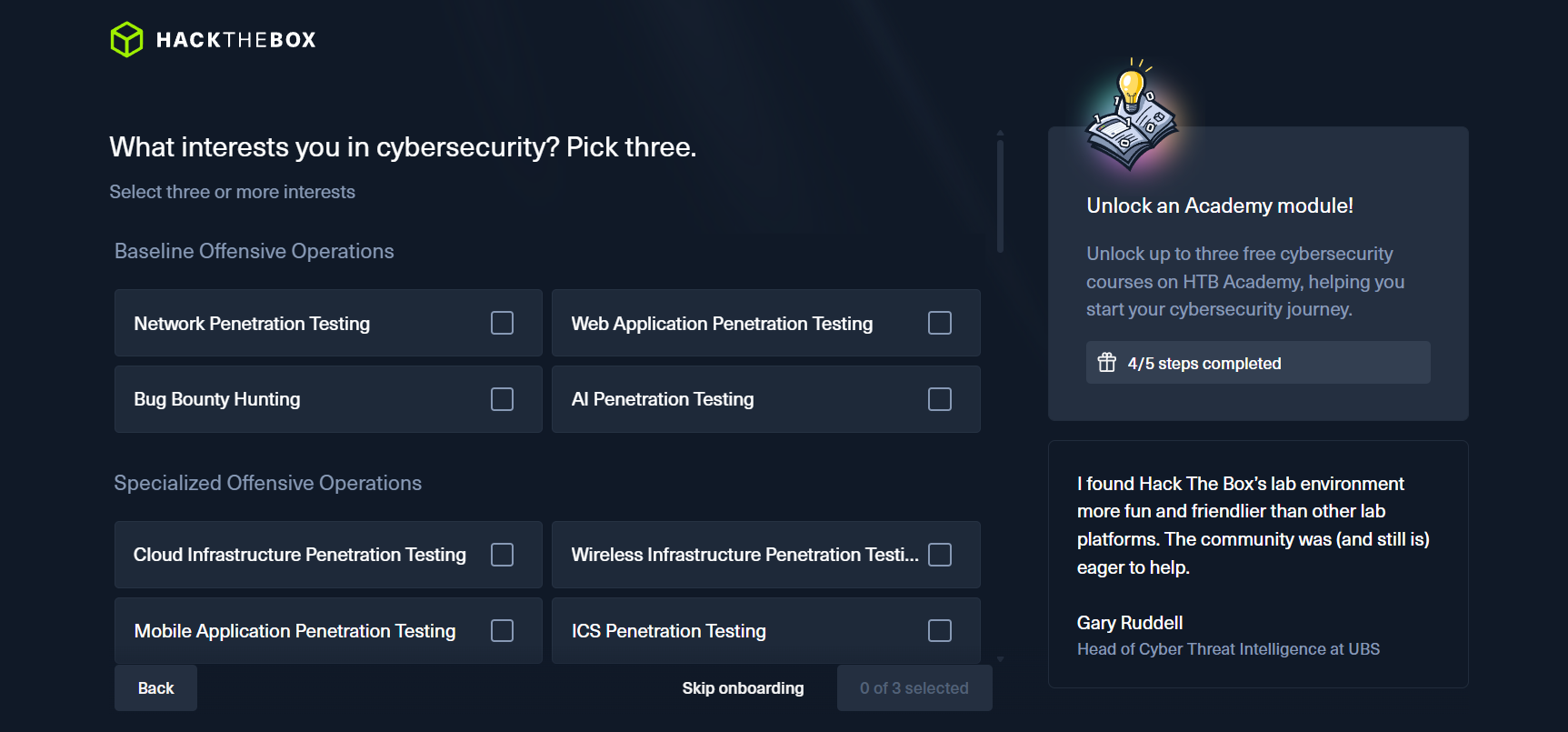This screenshot has height=732, width=1568.
Task: Select the Bug Bounty Hunting option label
Action: [217, 399]
